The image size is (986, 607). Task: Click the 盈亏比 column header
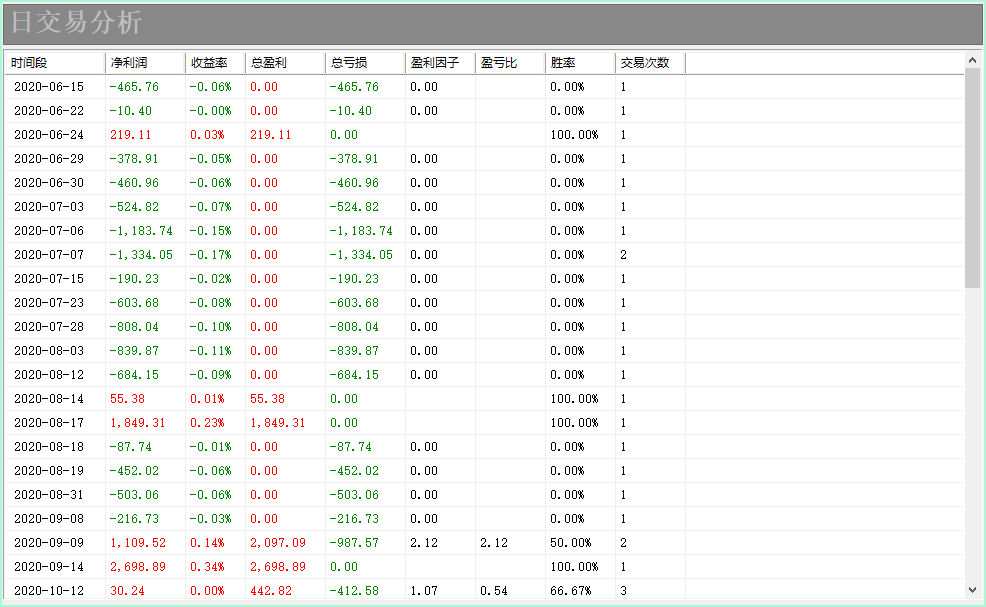(x=510, y=63)
